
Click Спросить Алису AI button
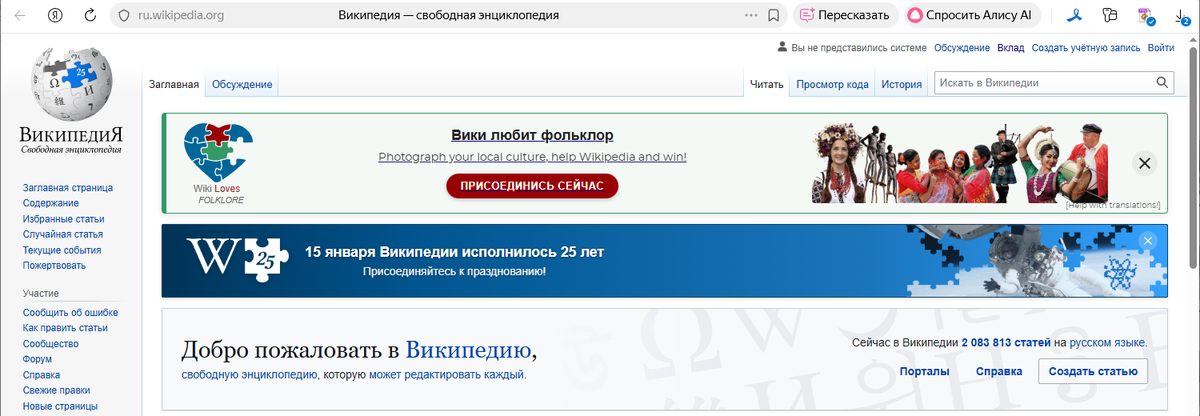(x=972, y=15)
